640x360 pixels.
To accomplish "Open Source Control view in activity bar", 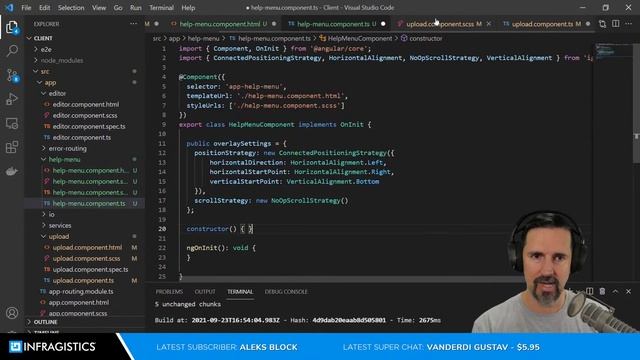I will point(12,76).
